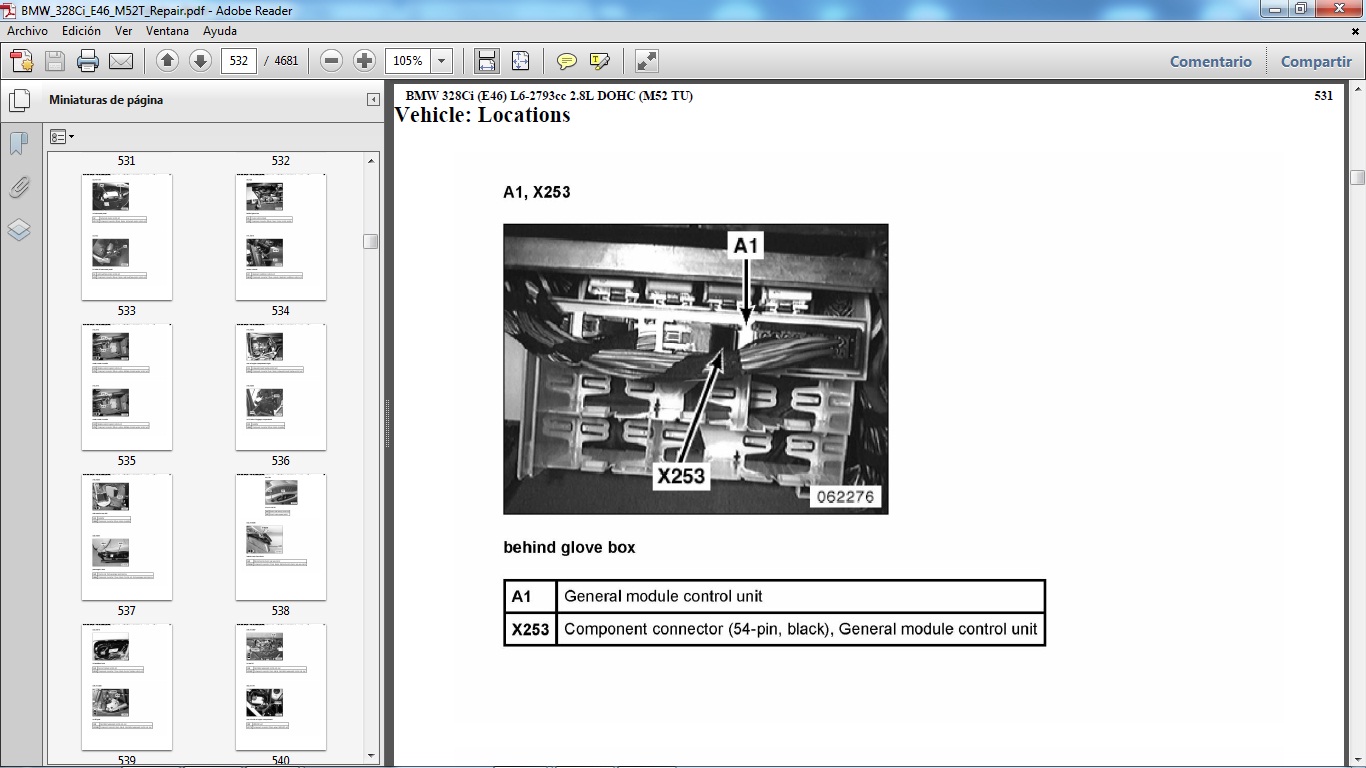Send the file by email envelope icon
The height and width of the screenshot is (768, 1366).
point(121,61)
